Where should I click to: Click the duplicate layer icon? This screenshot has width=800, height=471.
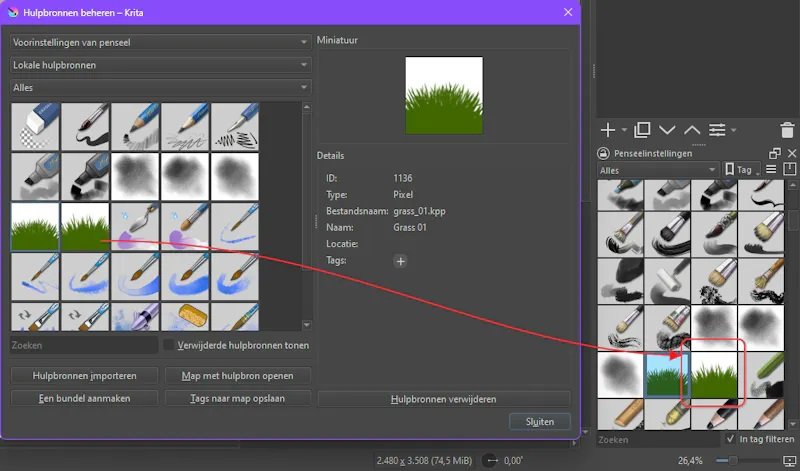(x=642, y=130)
